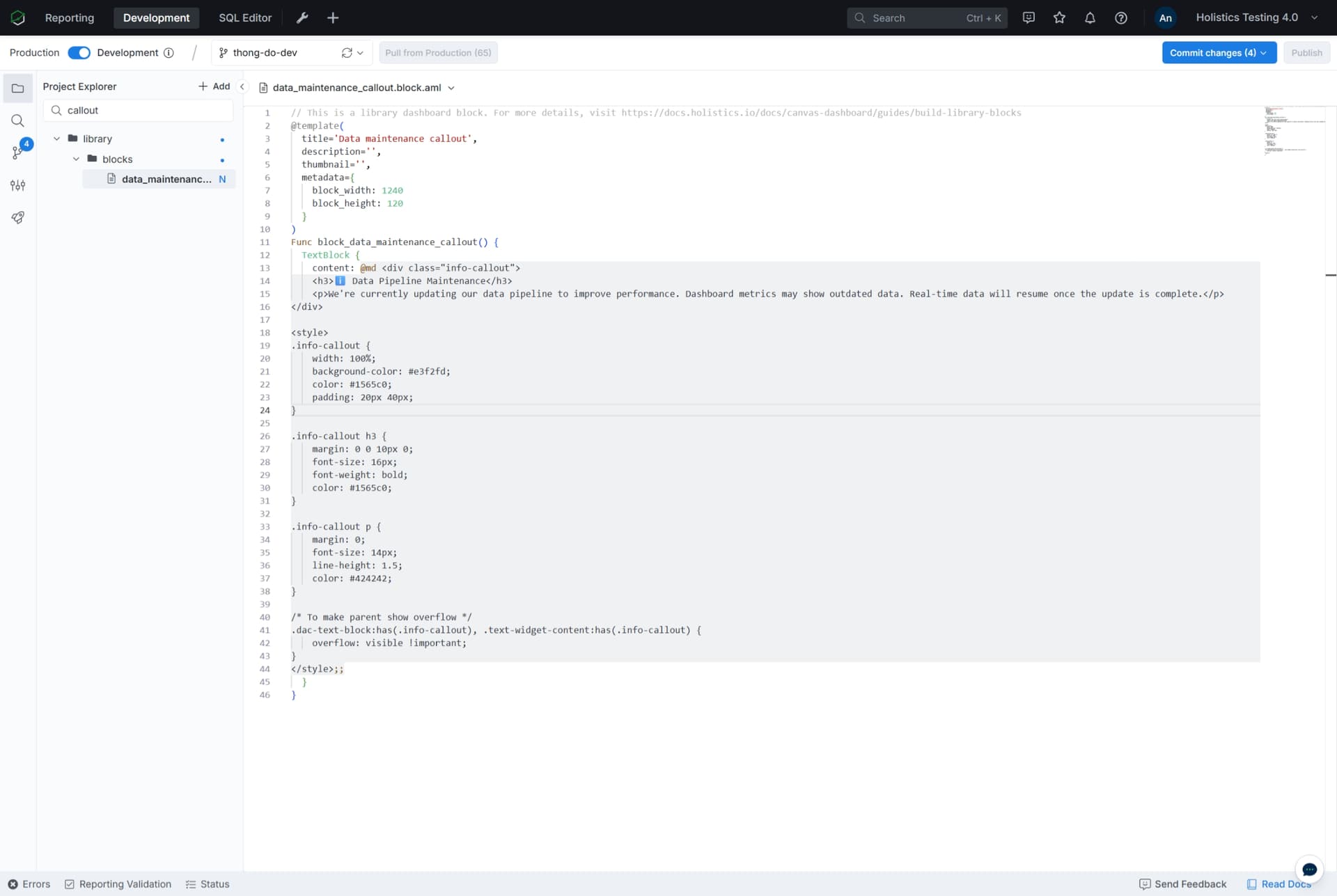Open the rocket deploy icon in sidebar
This screenshot has width=1337, height=896.
[18, 217]
